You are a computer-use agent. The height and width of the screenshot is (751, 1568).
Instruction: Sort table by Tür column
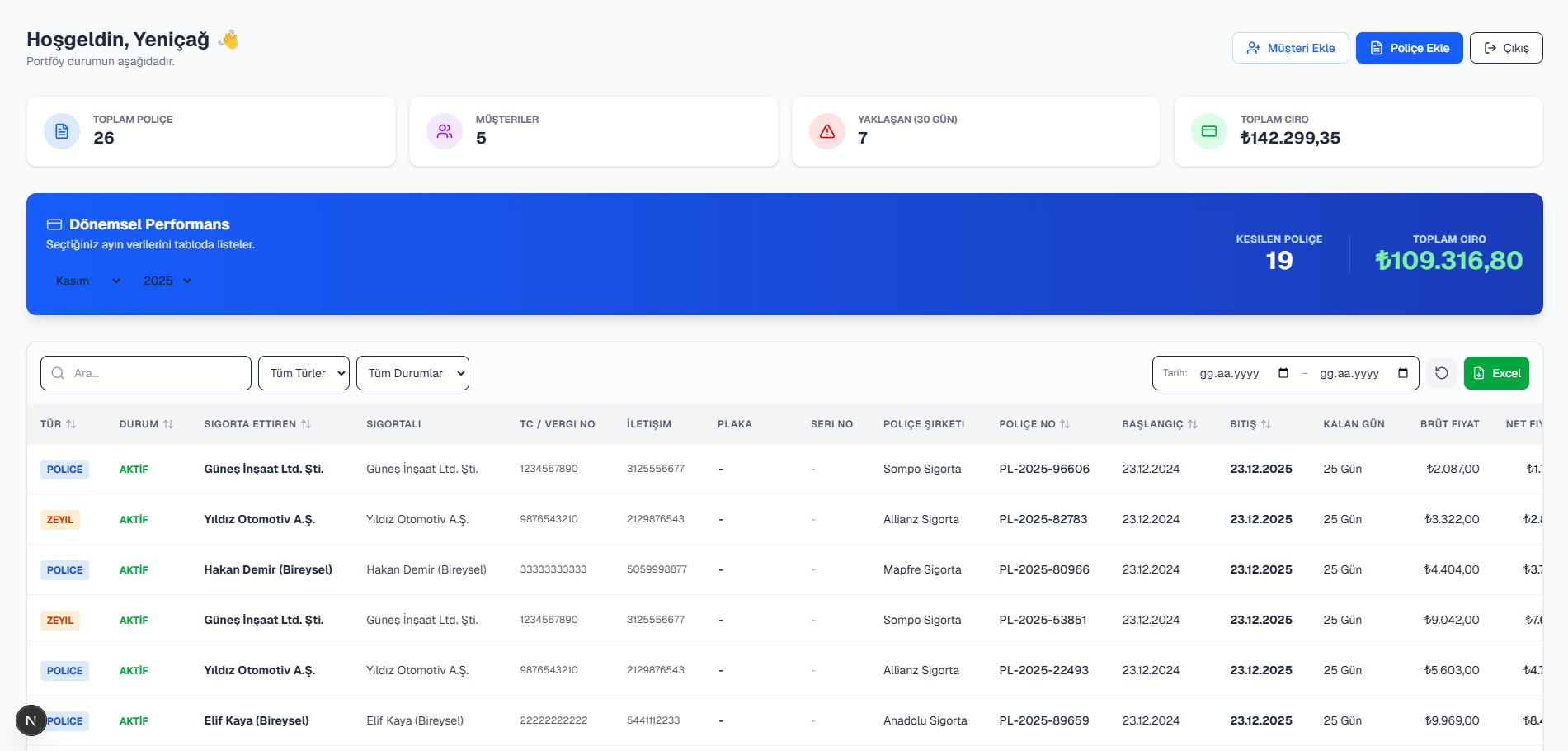click(x=58, y=424)
